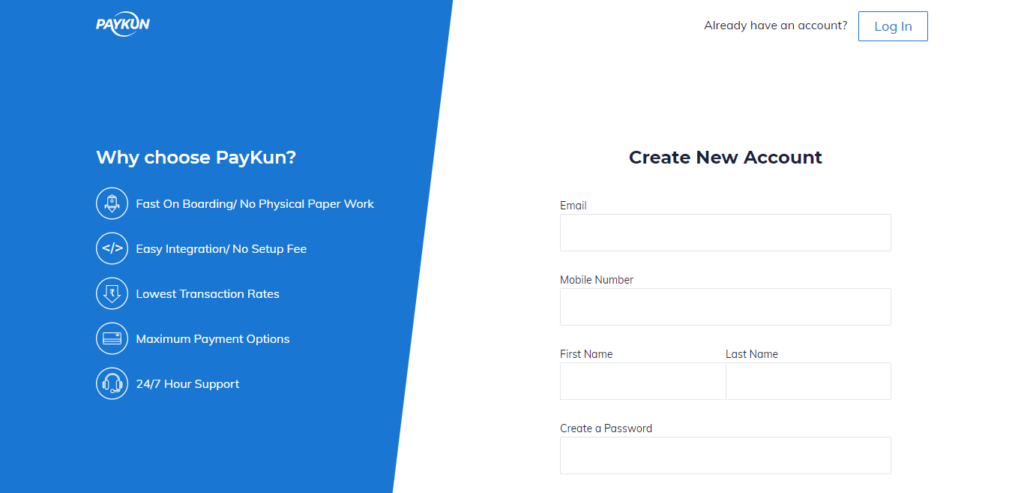
Task: Click '24/7 Hour Support' text
Action: (187, 384)
